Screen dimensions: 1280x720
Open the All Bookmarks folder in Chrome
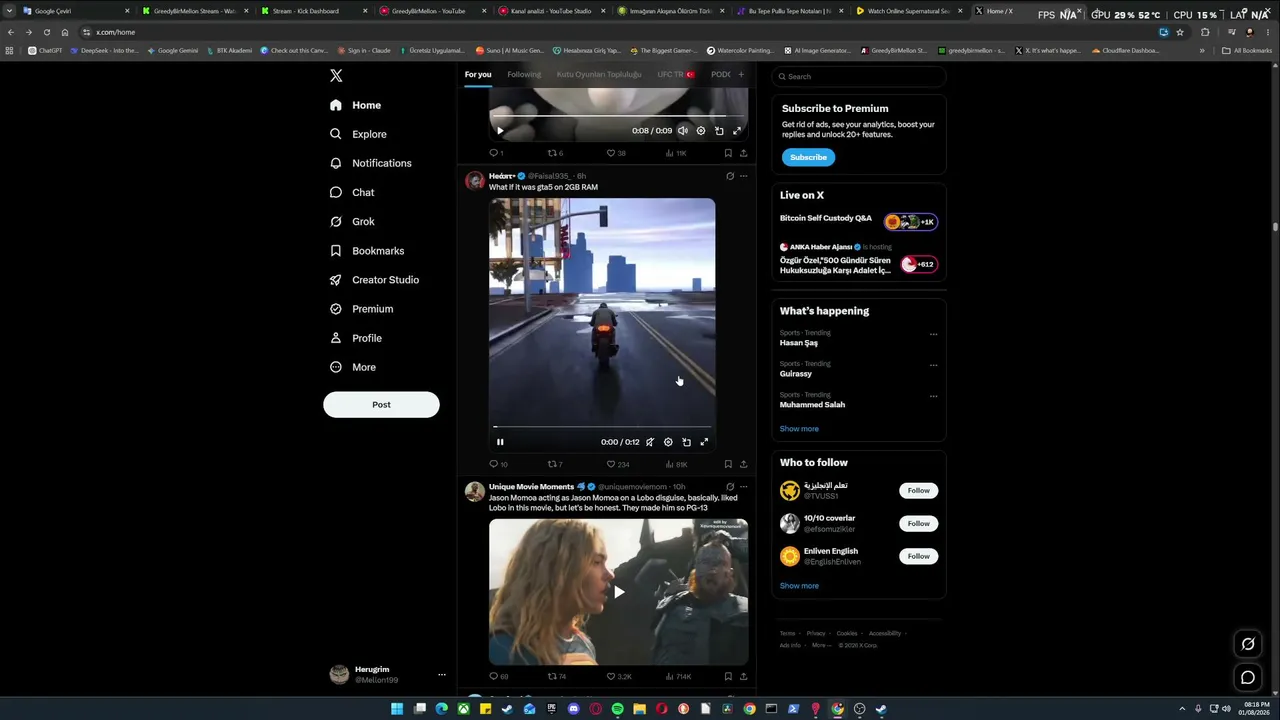click(x=1247, y=50)
